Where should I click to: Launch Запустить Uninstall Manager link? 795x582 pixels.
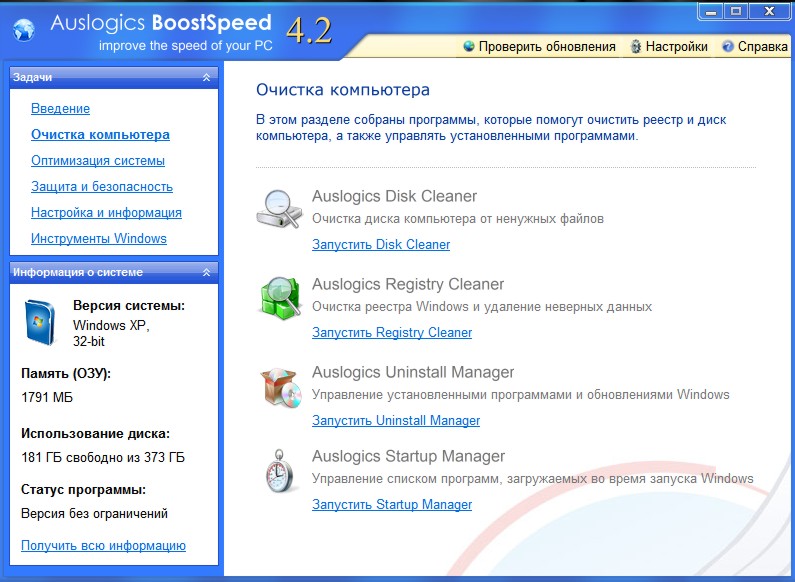(x=396, y=420)
